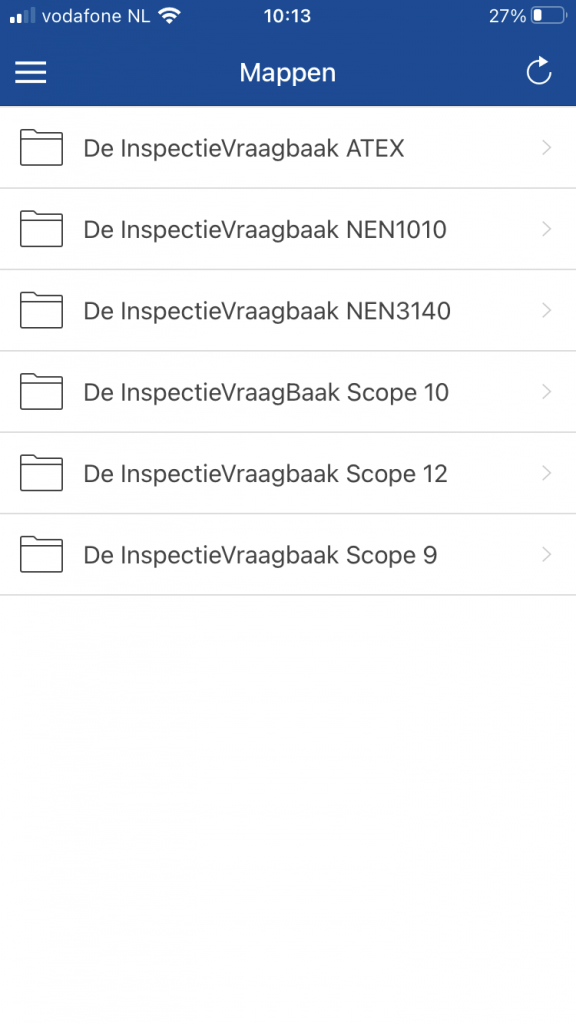576x1024 pixels.
Task: Expand the NEN1010 folder via its chevron
Action: (x=546, y=229)
